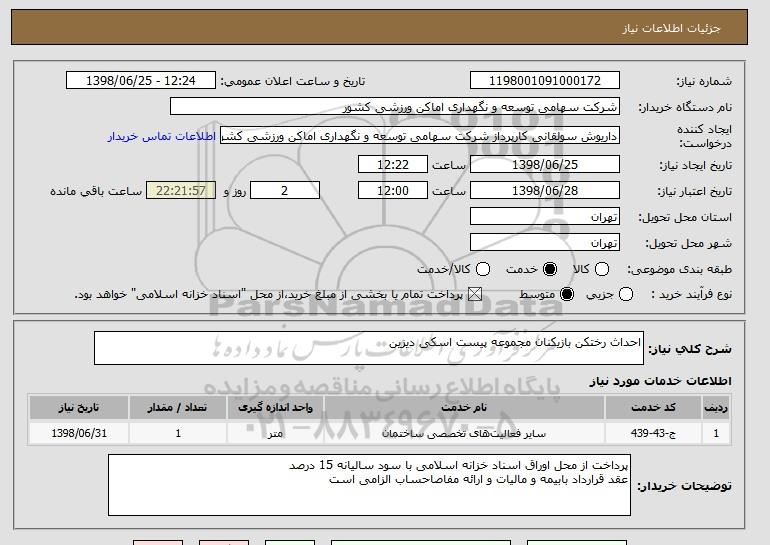Click the شهر محل تحویل field
The image size is (770, 545).
545,243
